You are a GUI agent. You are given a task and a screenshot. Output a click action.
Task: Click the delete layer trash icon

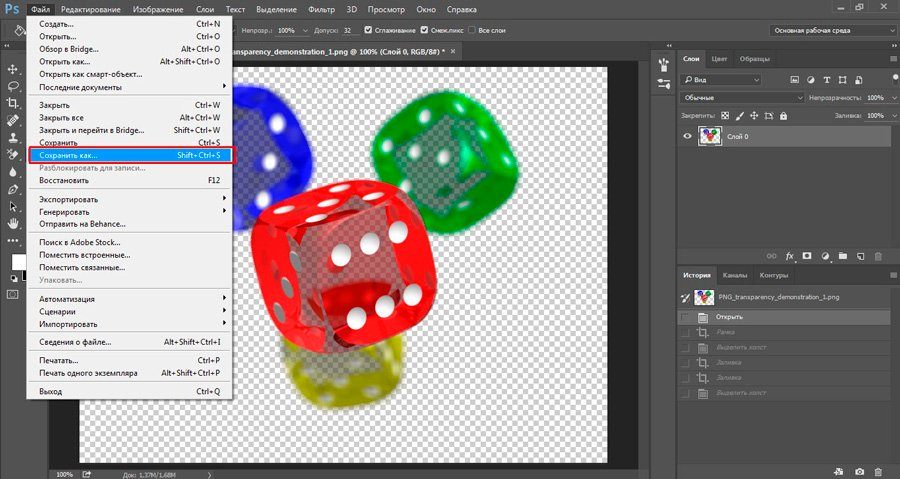877,255
